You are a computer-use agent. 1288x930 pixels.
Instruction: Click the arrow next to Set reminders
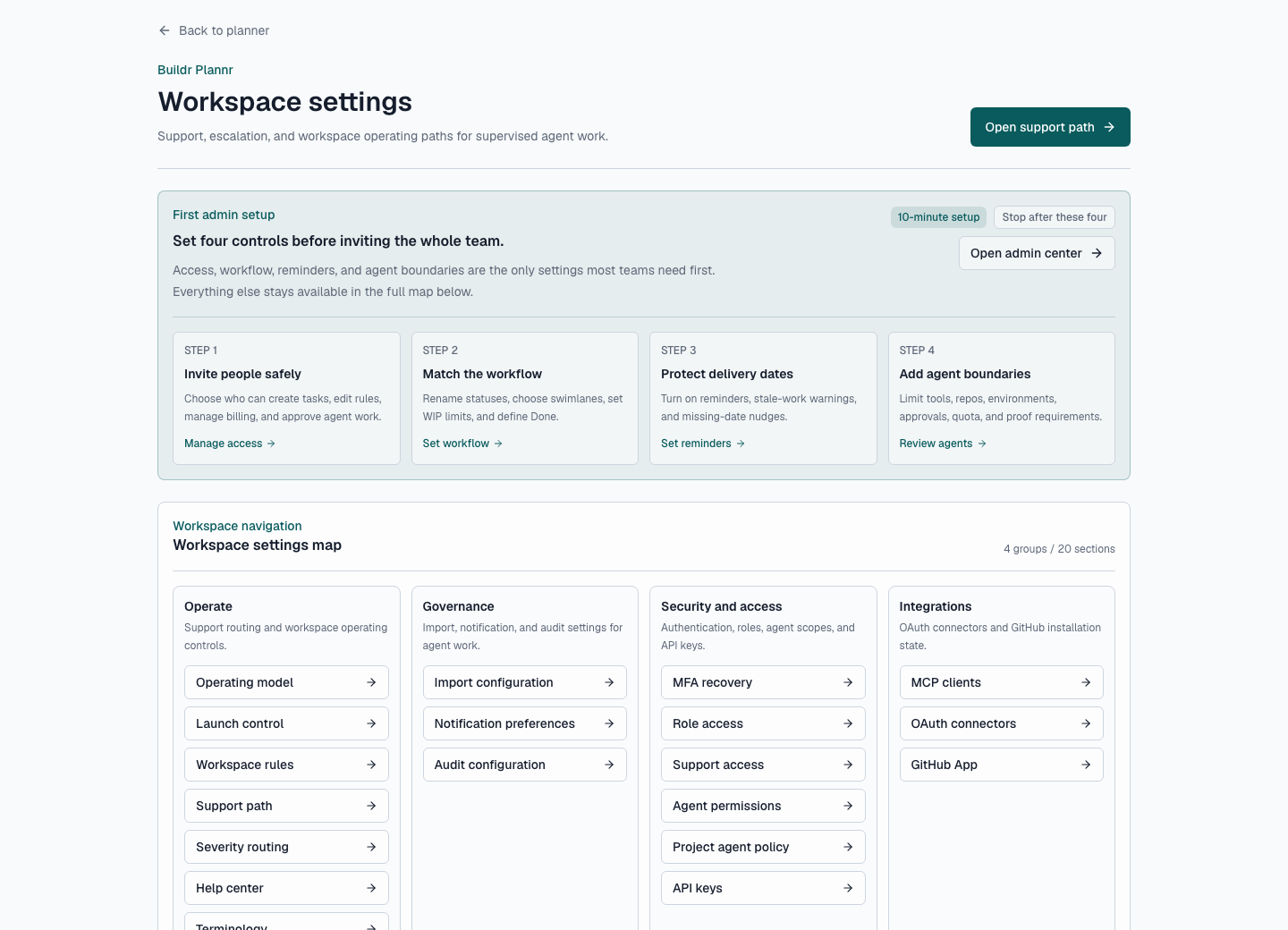(x=741, y=444)
